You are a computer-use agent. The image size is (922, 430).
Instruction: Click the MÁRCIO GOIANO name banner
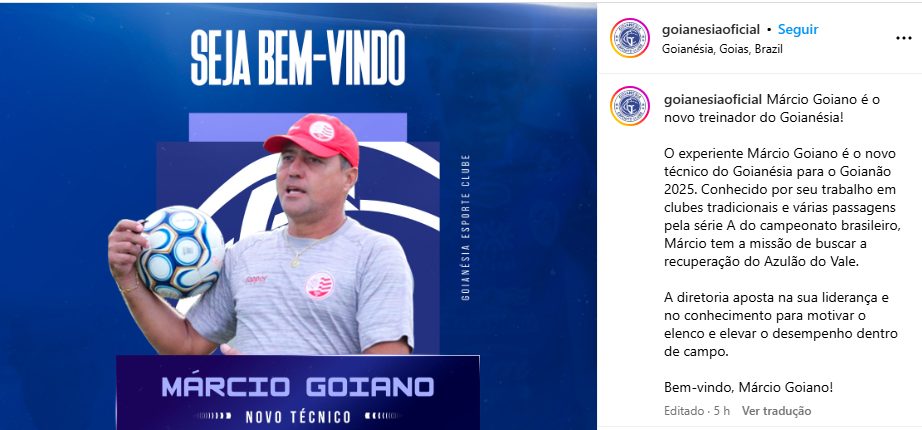pyautogui.click(x=298, y=387)
